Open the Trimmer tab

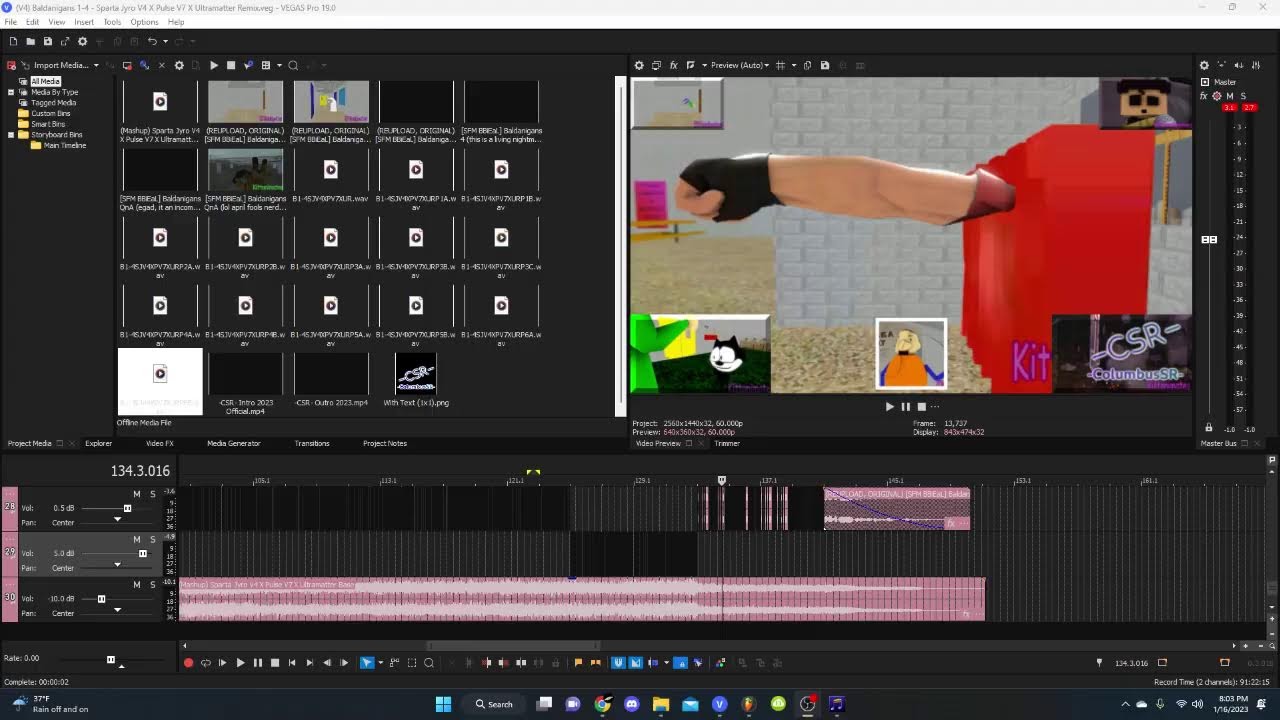click(x=727, y=443)
